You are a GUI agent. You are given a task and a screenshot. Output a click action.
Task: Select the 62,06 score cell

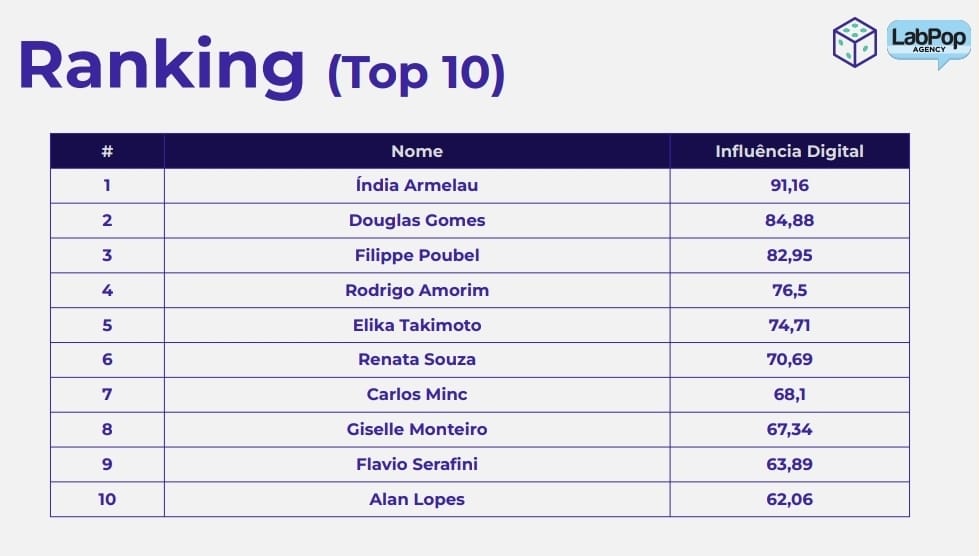coord(789,499)
